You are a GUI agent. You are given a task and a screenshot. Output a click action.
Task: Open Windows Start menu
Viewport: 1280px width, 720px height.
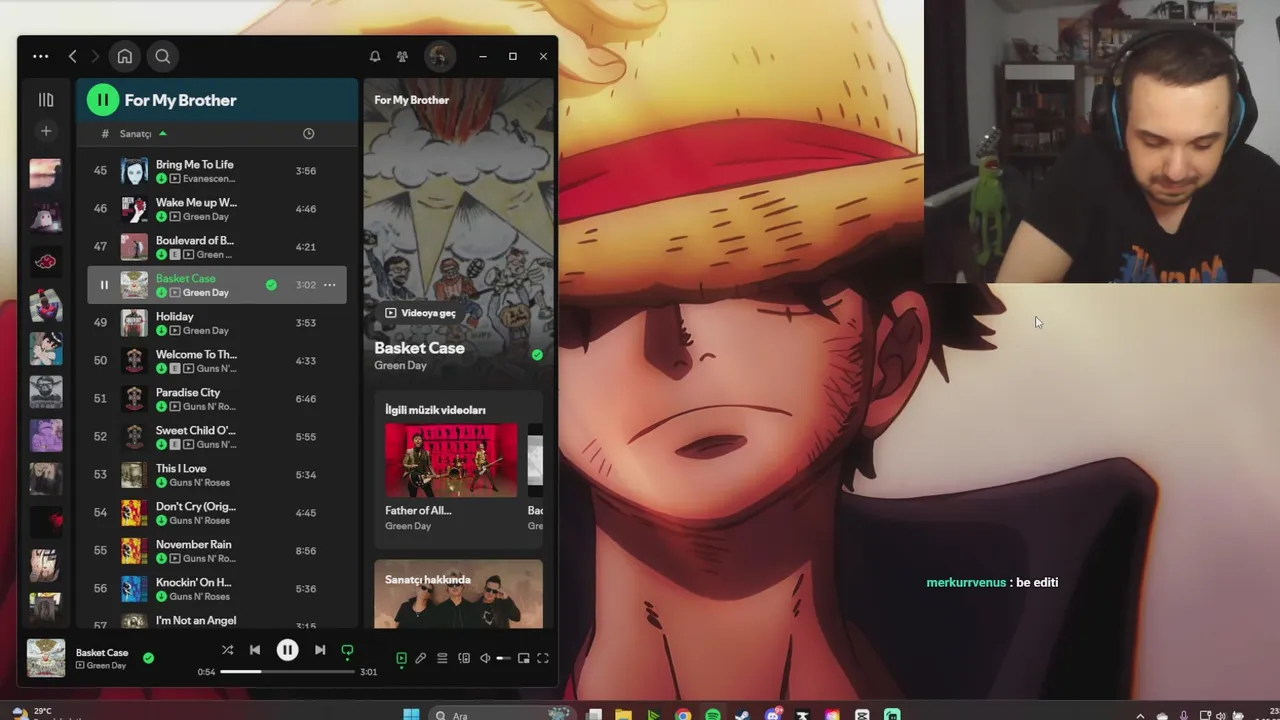(411, 714)
